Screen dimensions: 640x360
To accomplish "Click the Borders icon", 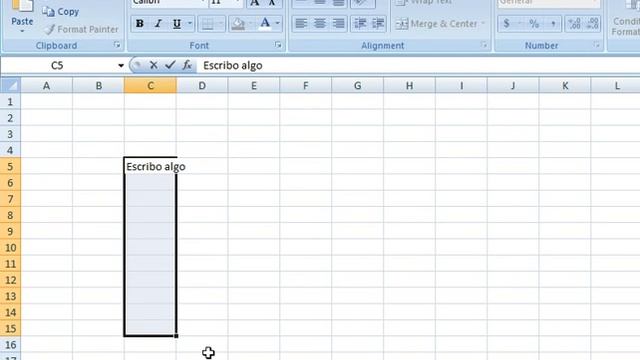I will coord(207,24).
